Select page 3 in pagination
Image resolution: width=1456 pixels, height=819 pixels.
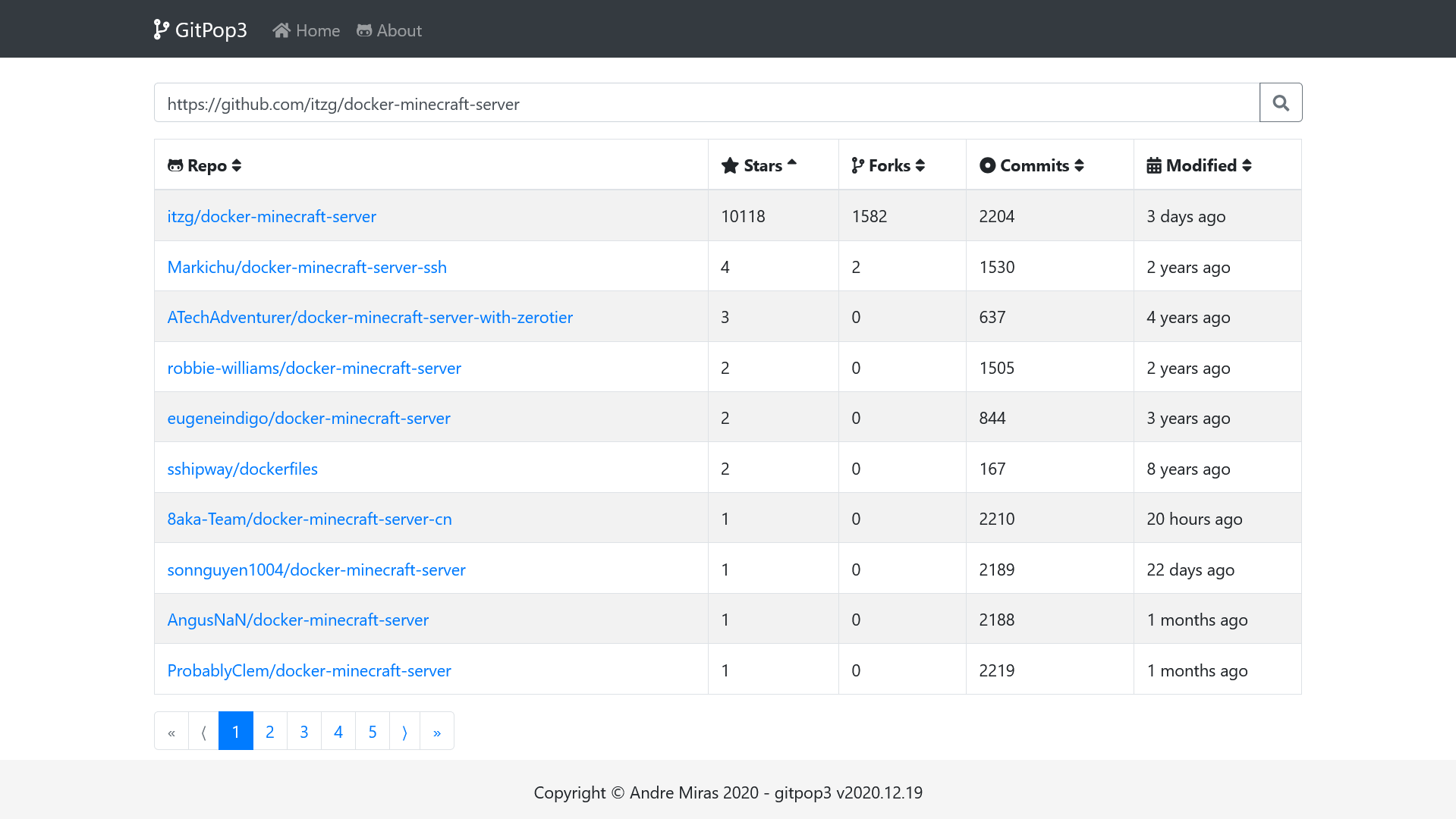pos(304,731)
